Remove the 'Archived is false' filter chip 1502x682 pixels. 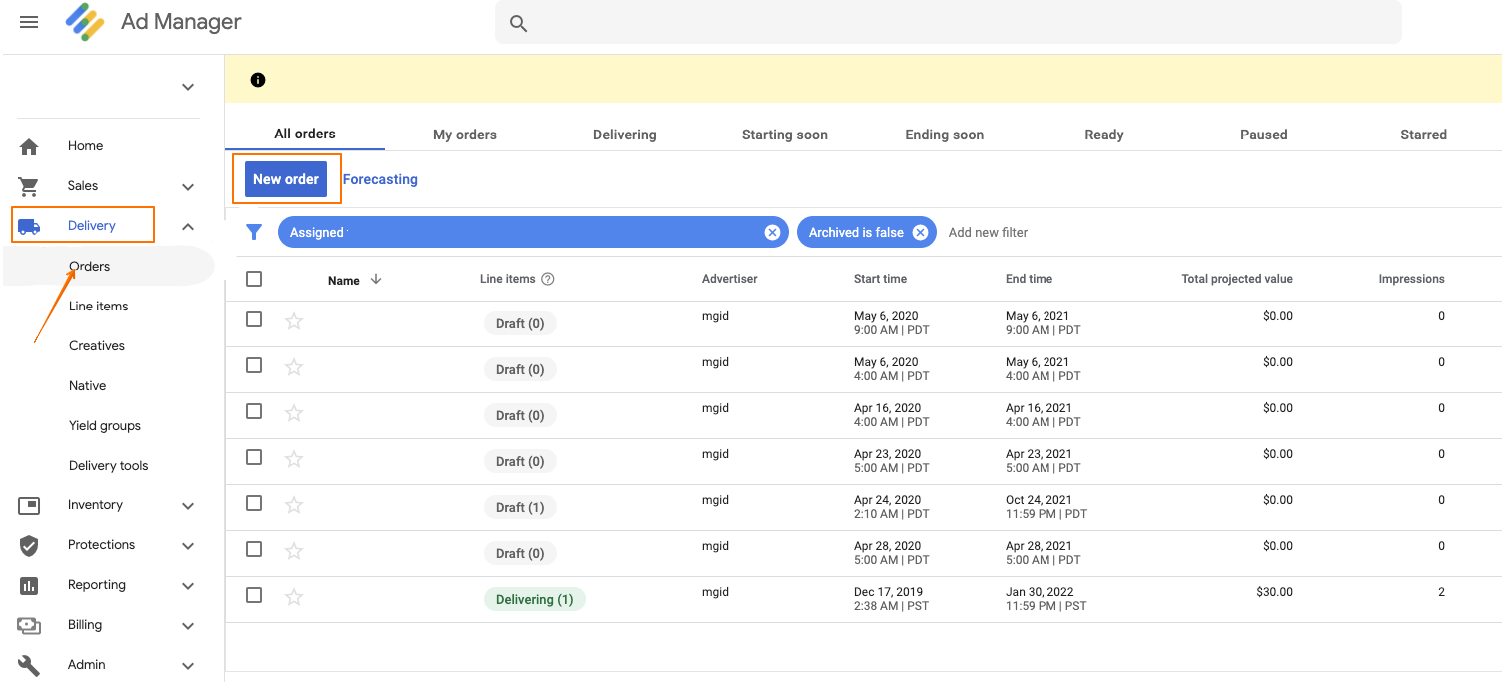point(920,232)
